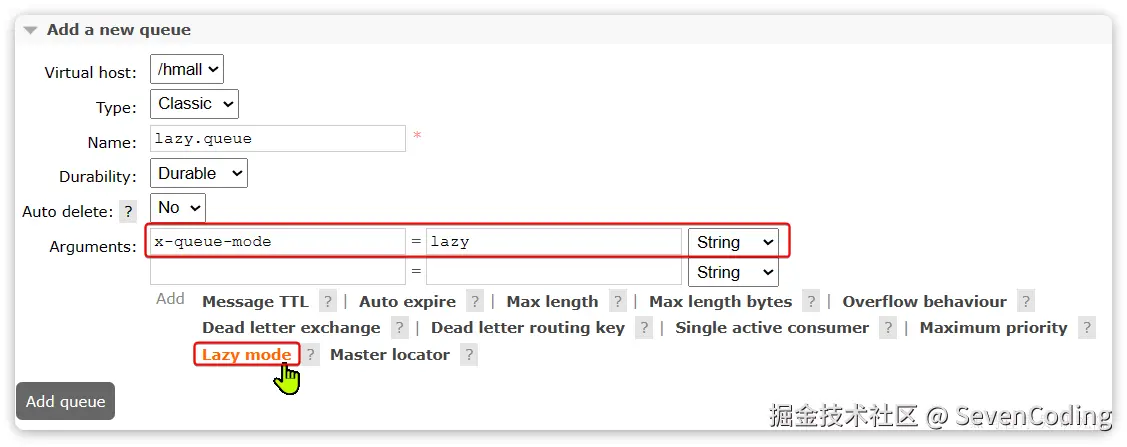This screenshot has height=447, width=1127.
Task: Click help icon beside Dead letter exchange
Action: pyautogui.click(x=400, y=328)
